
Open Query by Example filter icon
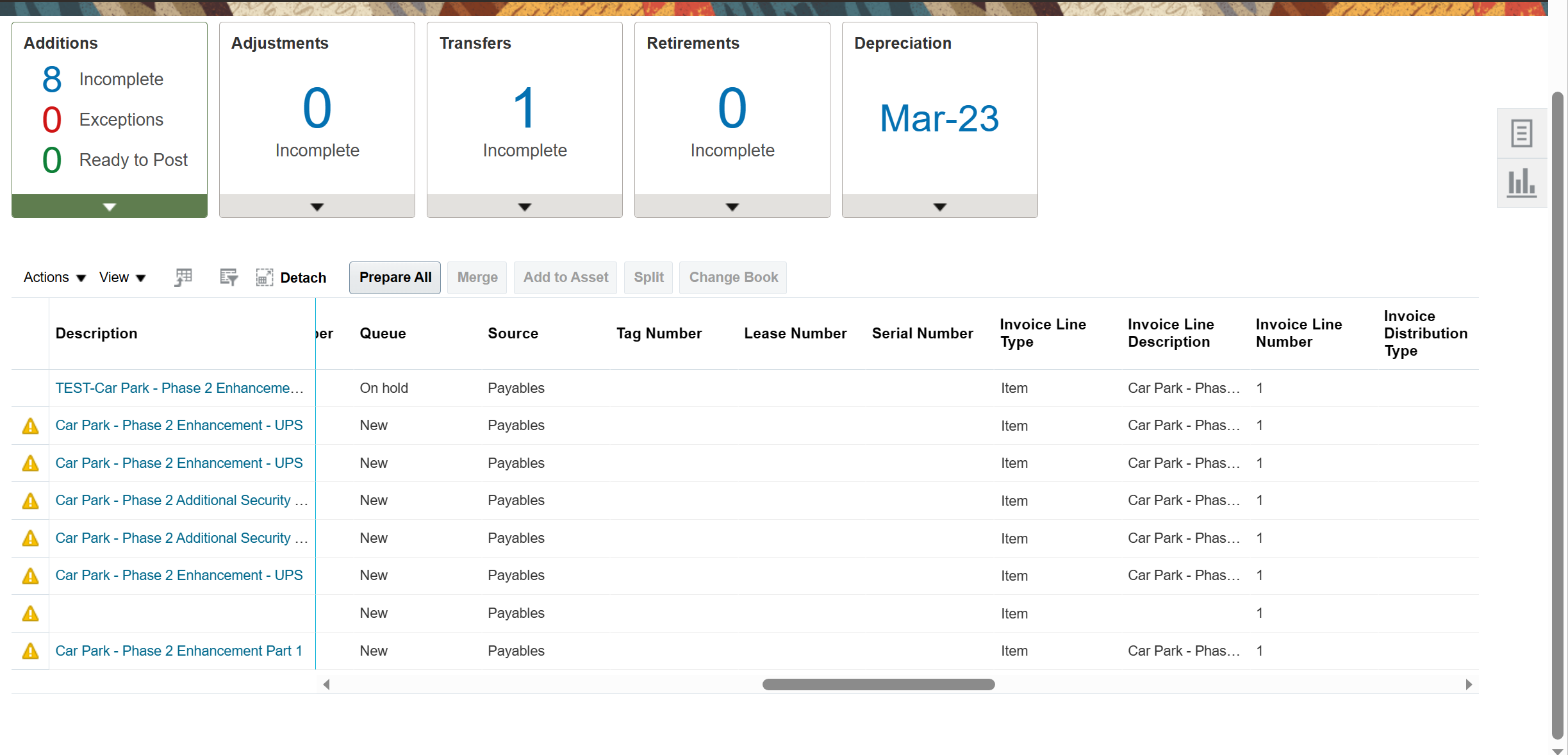[228, 277]
